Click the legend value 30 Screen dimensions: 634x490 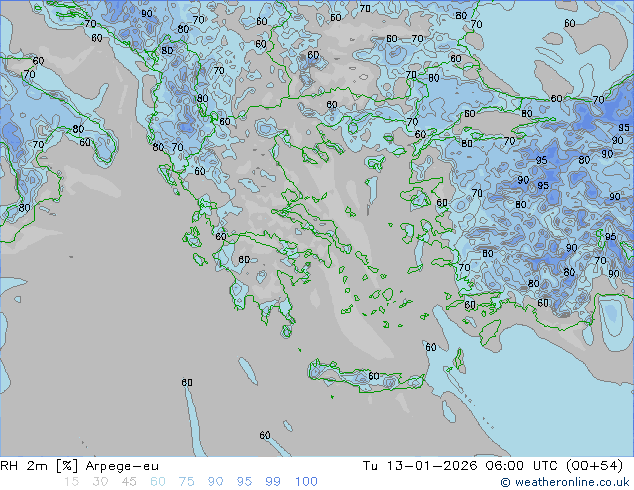(x=100, y=482)
